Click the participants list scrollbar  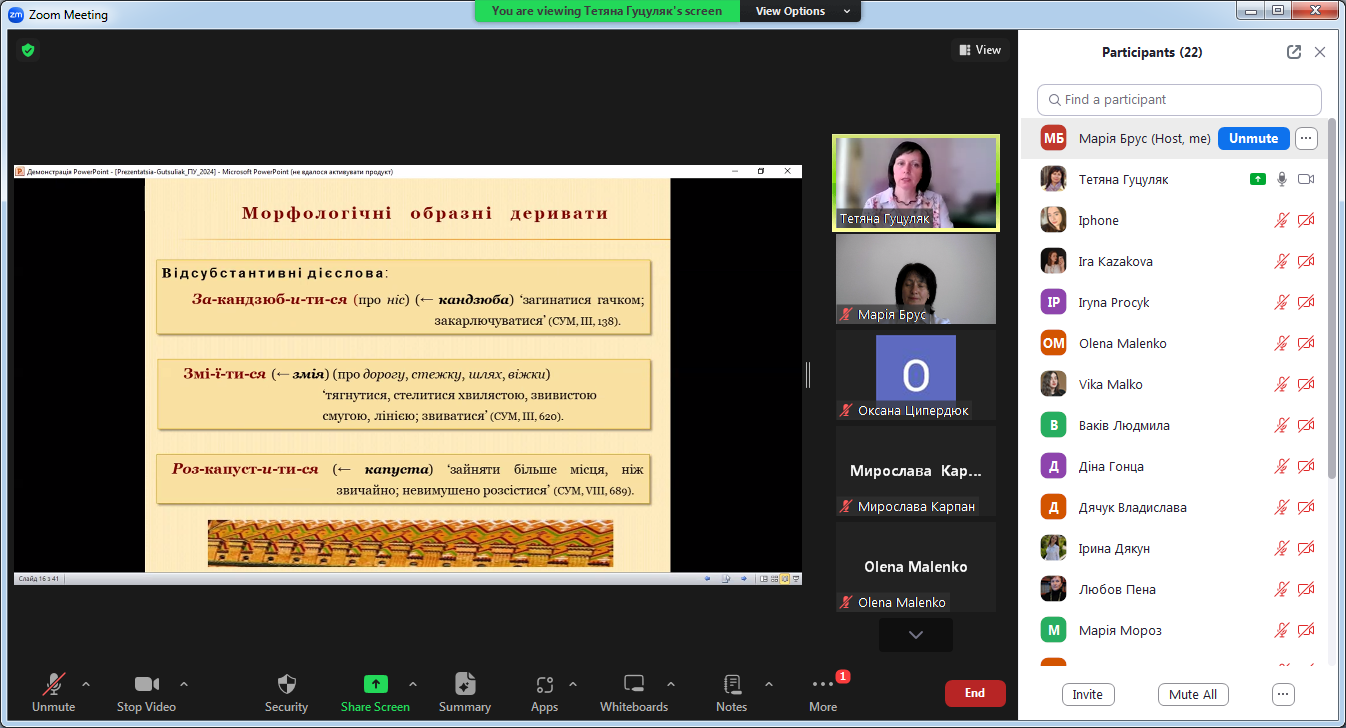tap(1331, 300)
